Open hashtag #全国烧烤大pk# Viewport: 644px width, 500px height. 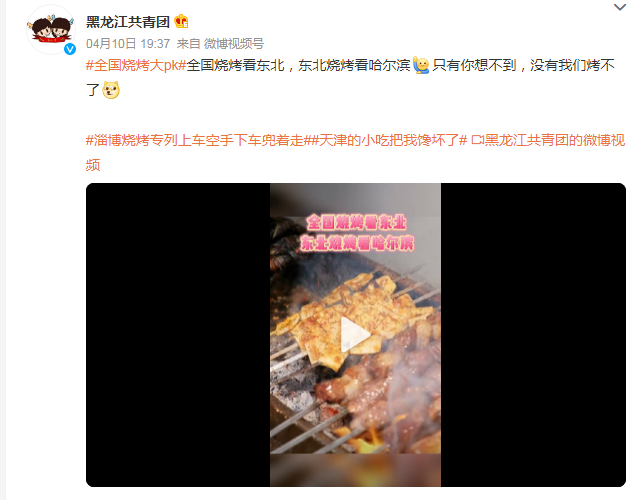pyautogui.click(x=136, y=65)
